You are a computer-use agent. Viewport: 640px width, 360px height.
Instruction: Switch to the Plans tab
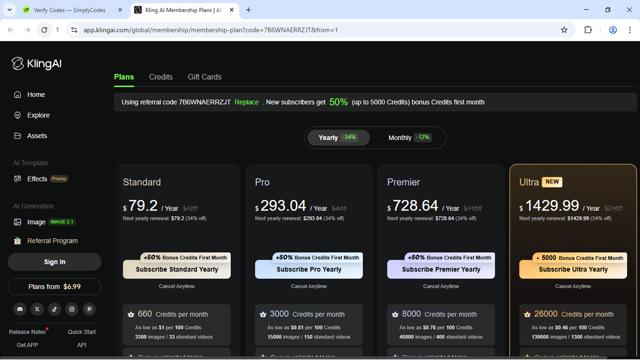(x=124, y=77)
